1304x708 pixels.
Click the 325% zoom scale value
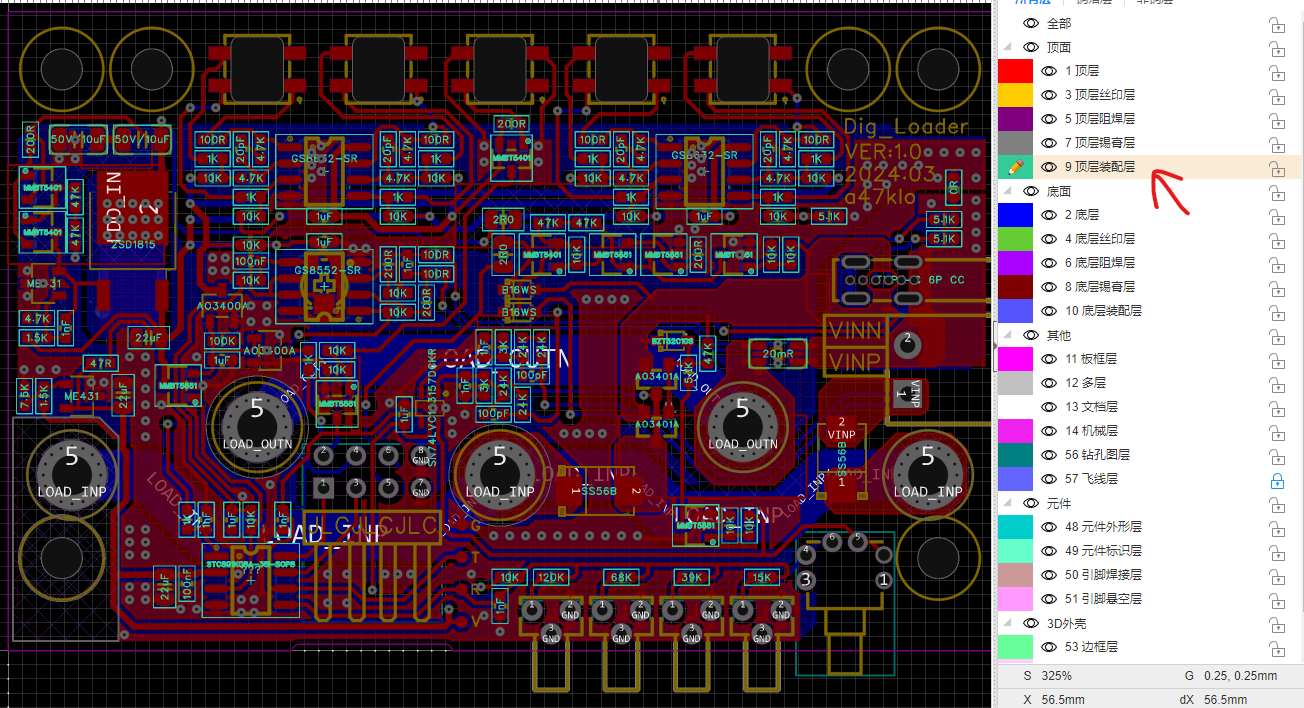[1057, 677]
